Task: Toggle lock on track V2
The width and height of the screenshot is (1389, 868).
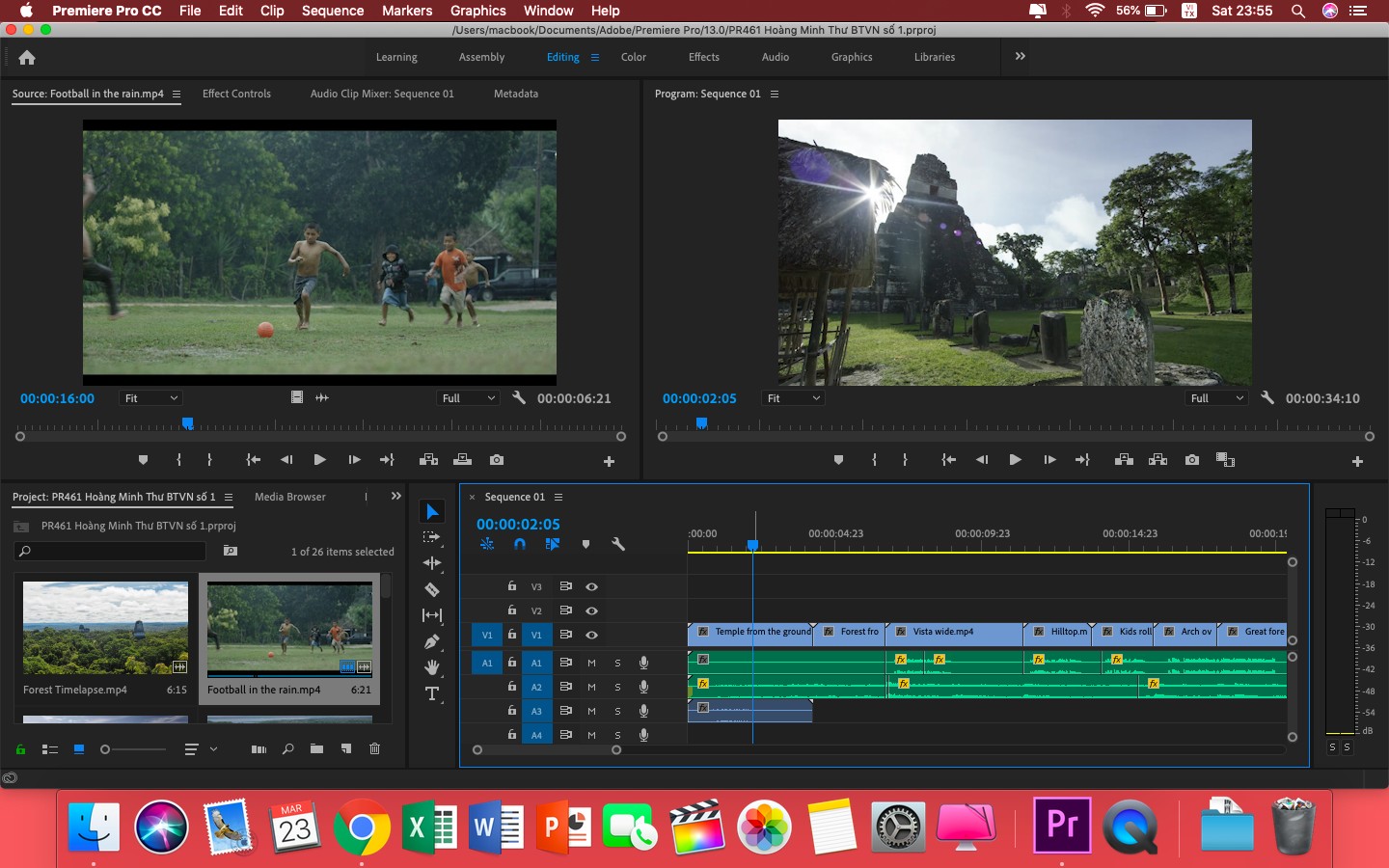Action: [512, 610]
